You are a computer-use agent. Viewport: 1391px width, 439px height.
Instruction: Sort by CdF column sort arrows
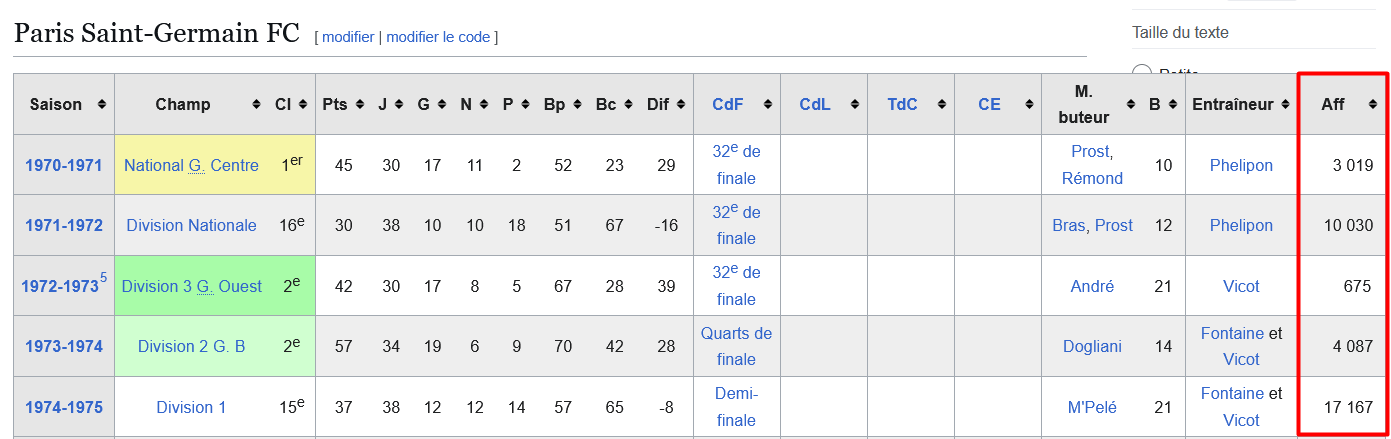767,105
